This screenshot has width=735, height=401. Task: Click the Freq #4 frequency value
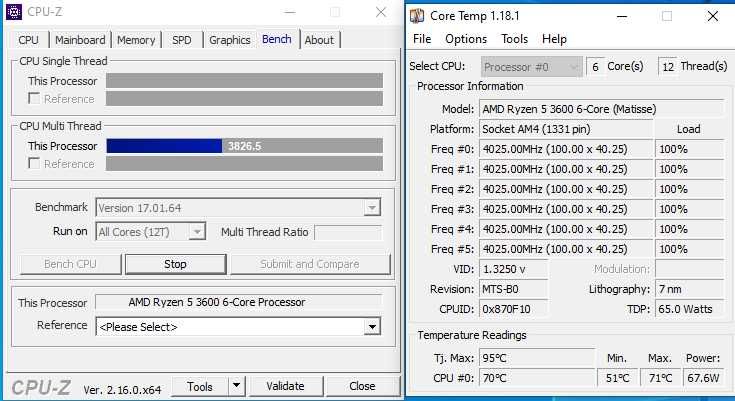[x=566, y=229]
